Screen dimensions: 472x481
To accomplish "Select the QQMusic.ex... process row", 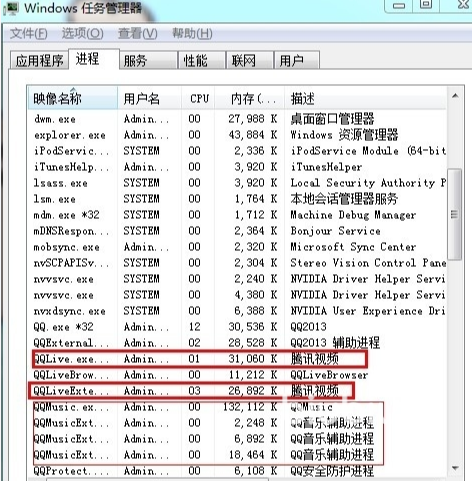I will click(x=237, y=407).
